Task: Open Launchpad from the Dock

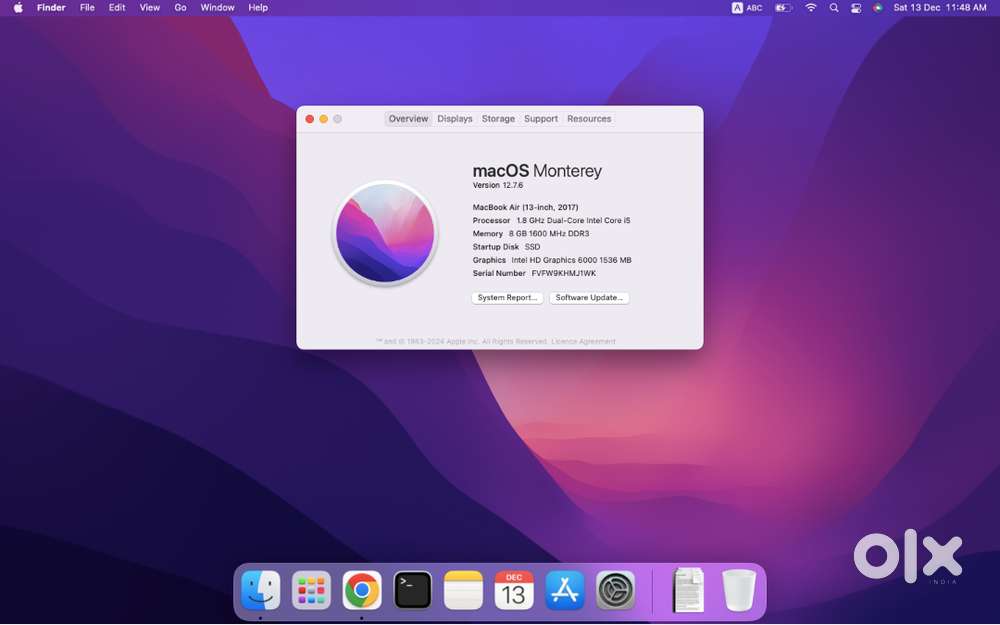Action: click(310, 590)
